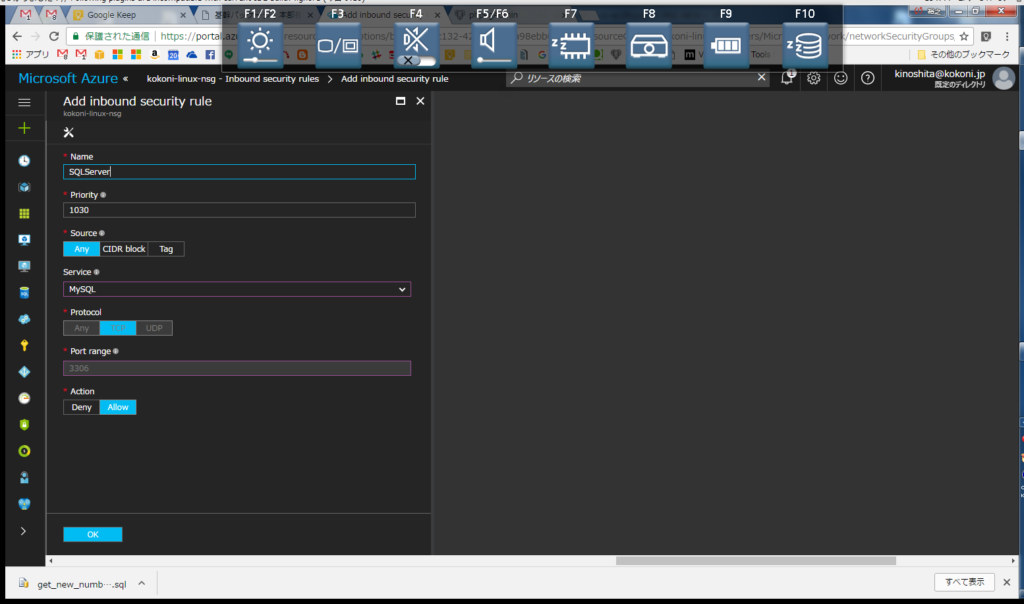Click the OK button
The height and width of the screenshot is (604, 1024).
tap(92, 534)
